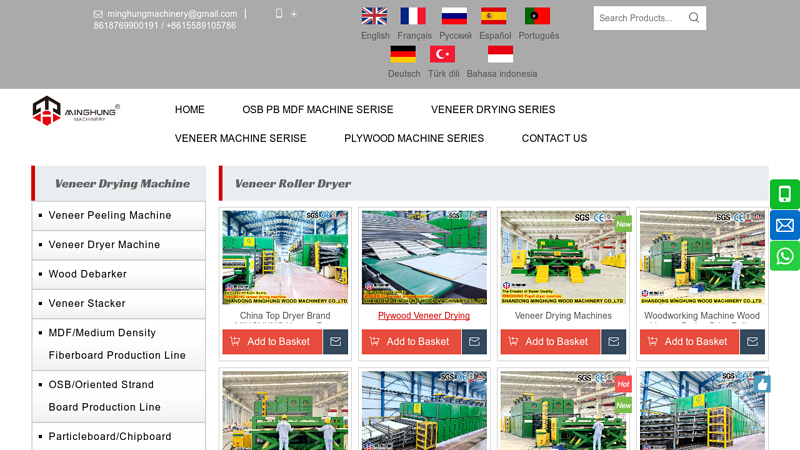Add Veneer Drying Machines to basket

coord(551,342)
